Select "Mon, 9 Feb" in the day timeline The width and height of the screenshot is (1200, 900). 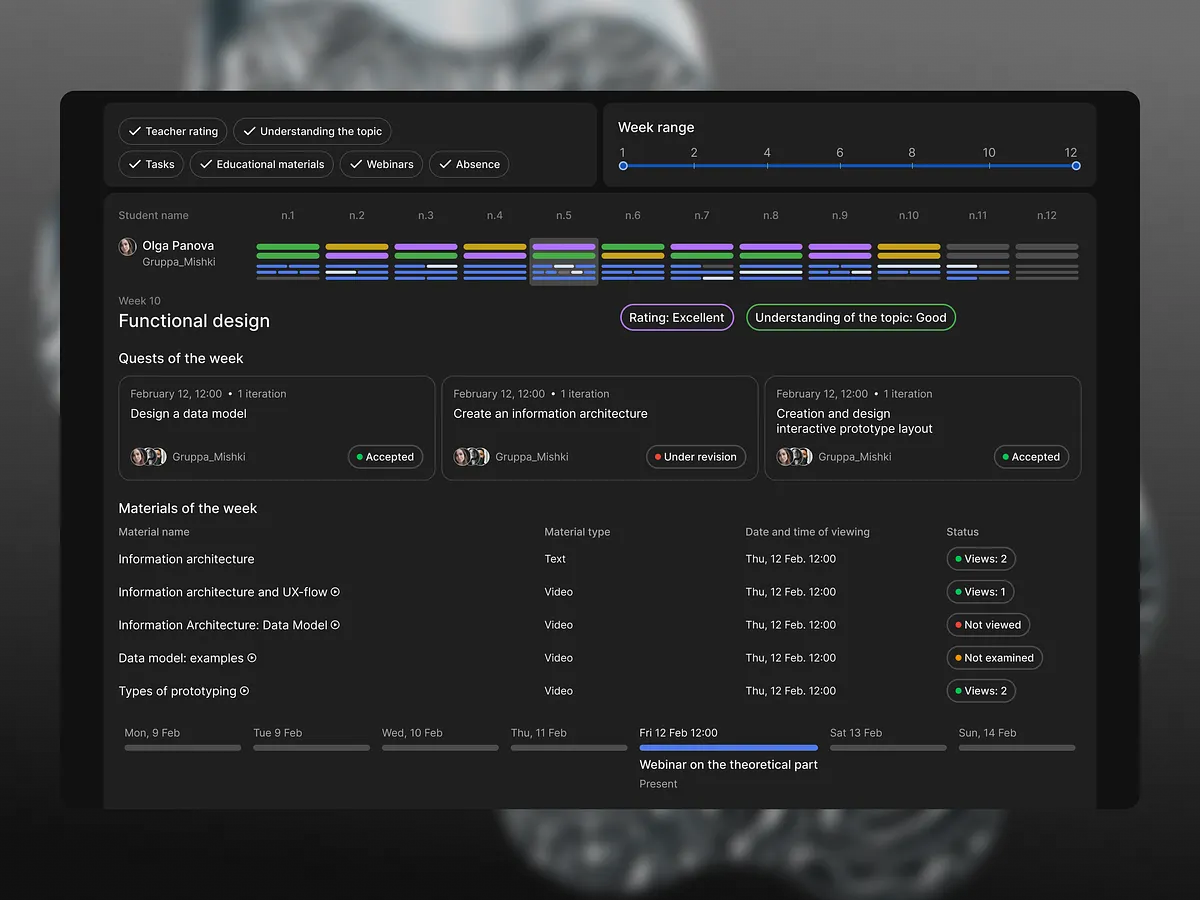point(150,732)
